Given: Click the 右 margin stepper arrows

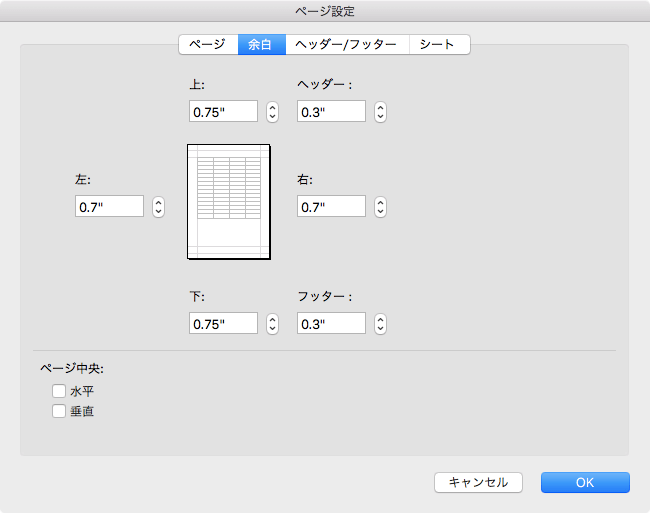Looking at the screenshot, I should [x=380, y=207].
